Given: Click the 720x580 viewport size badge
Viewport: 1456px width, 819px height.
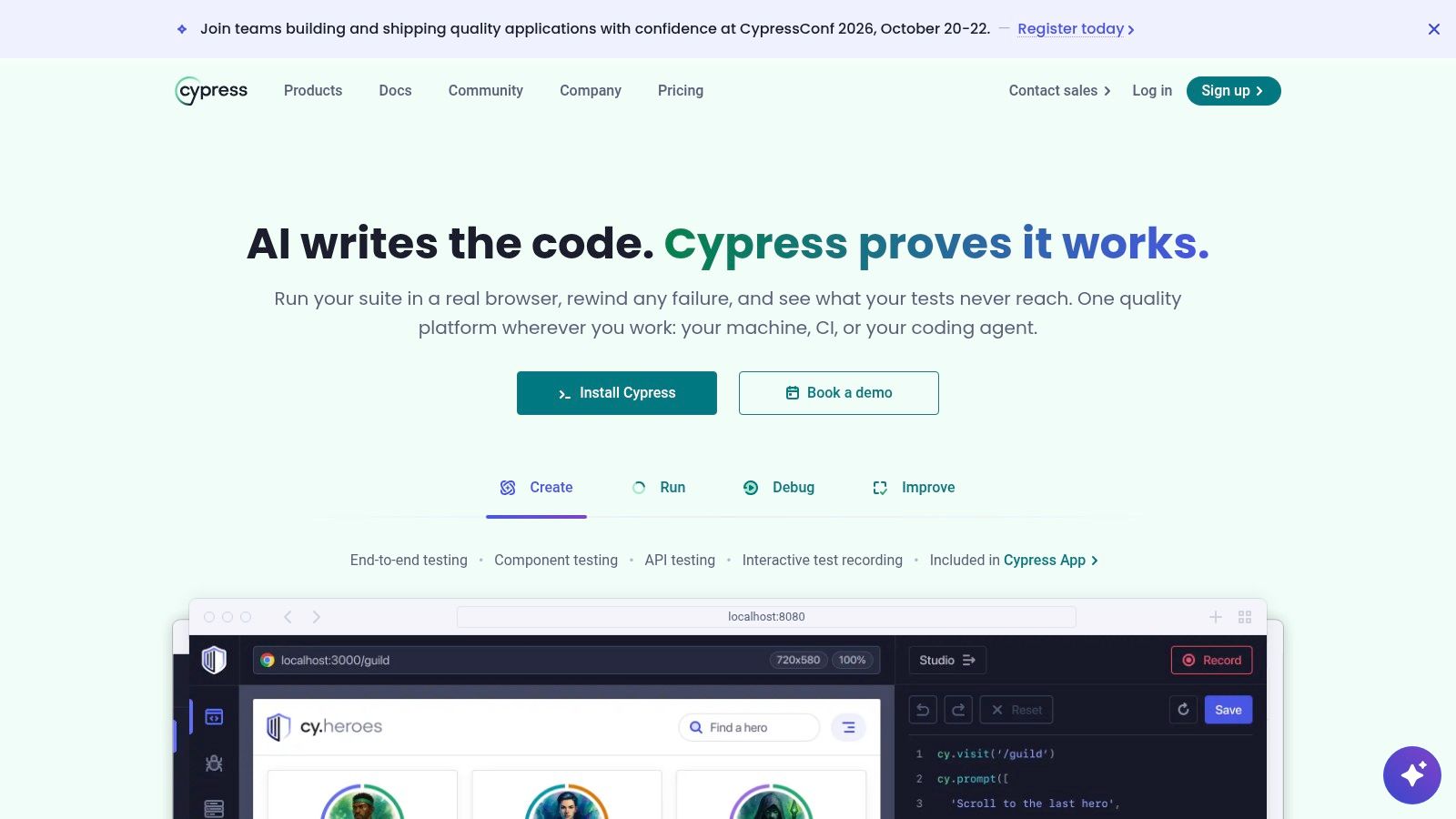Looking at the screenshot, I should [798, 660].
